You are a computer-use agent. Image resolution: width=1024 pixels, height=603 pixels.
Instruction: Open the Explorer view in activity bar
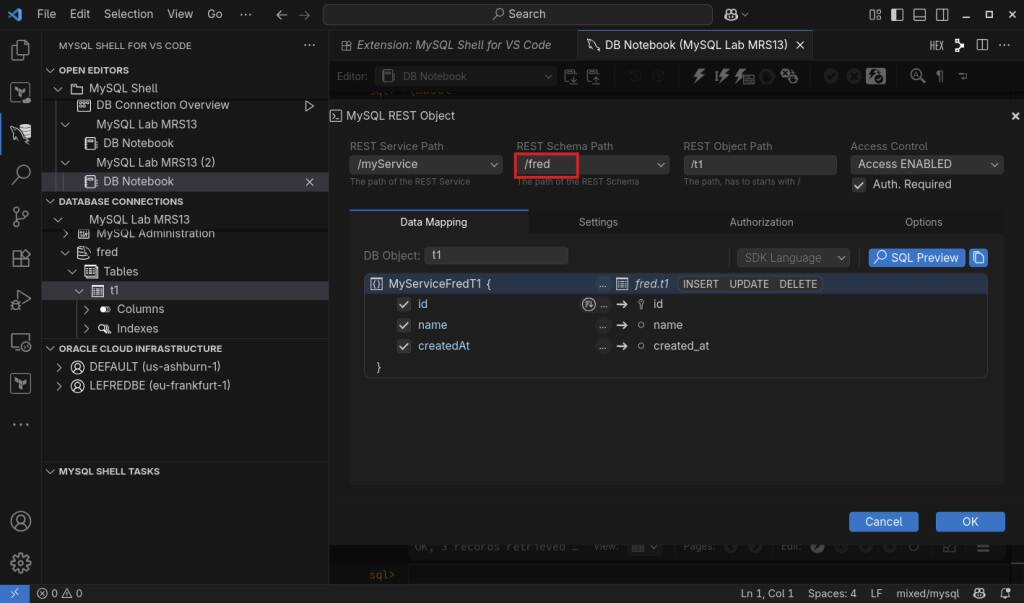pyautogui.click(x=20, y=50)
